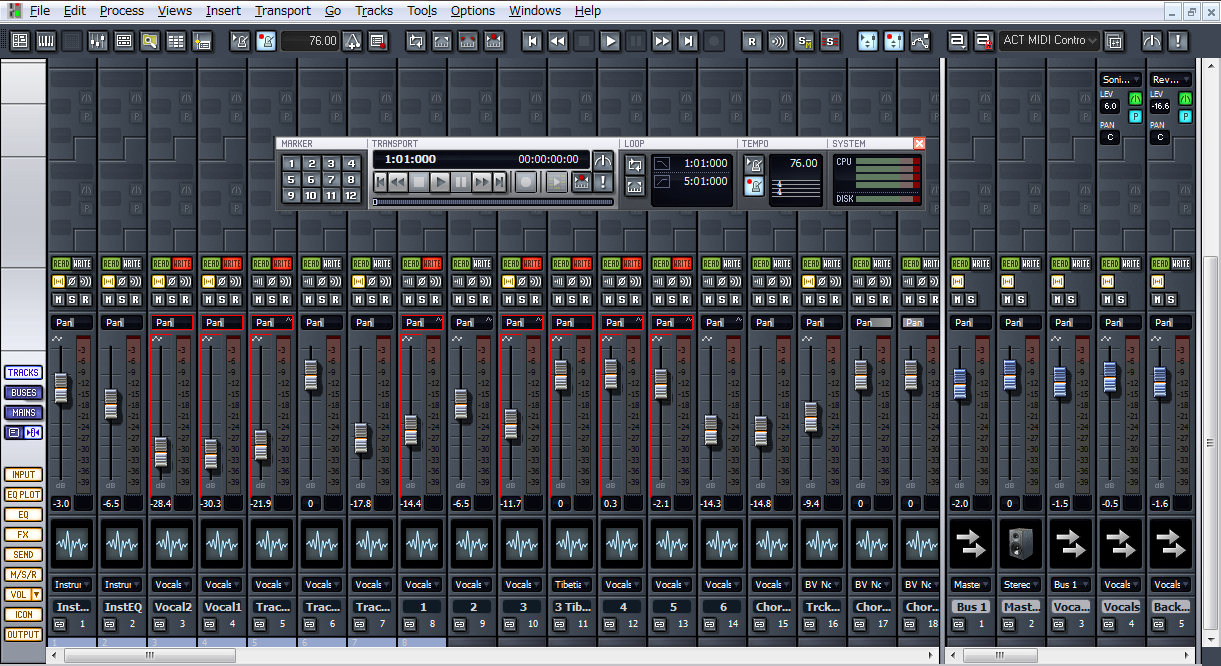1221x666 pixels.
Task: Open the Master output dropdown on Bus 1
Action: pos(971,585)
